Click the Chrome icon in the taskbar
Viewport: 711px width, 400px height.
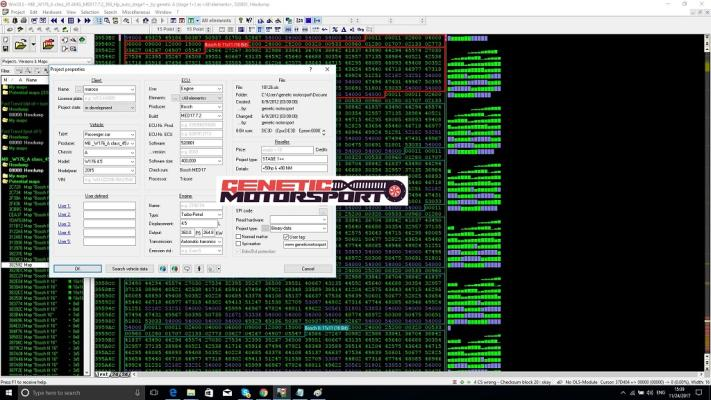[263, 393]
